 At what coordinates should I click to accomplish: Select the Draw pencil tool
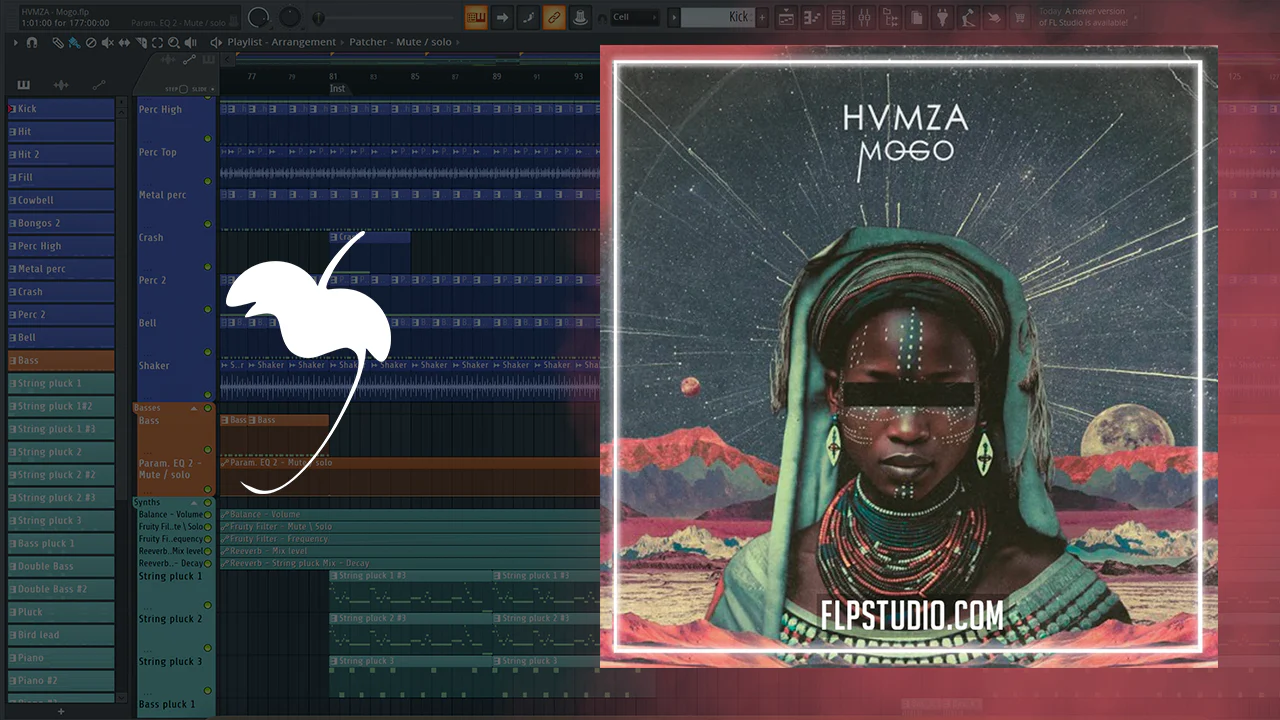click(58, 43)
